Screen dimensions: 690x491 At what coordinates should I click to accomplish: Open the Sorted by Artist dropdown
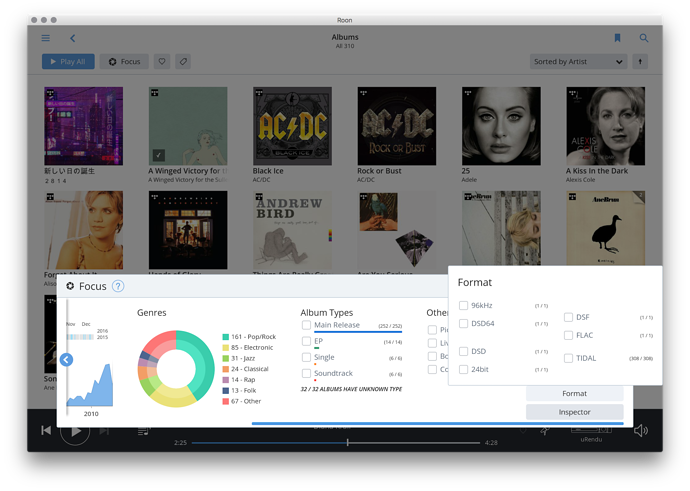tap(578, 62)
